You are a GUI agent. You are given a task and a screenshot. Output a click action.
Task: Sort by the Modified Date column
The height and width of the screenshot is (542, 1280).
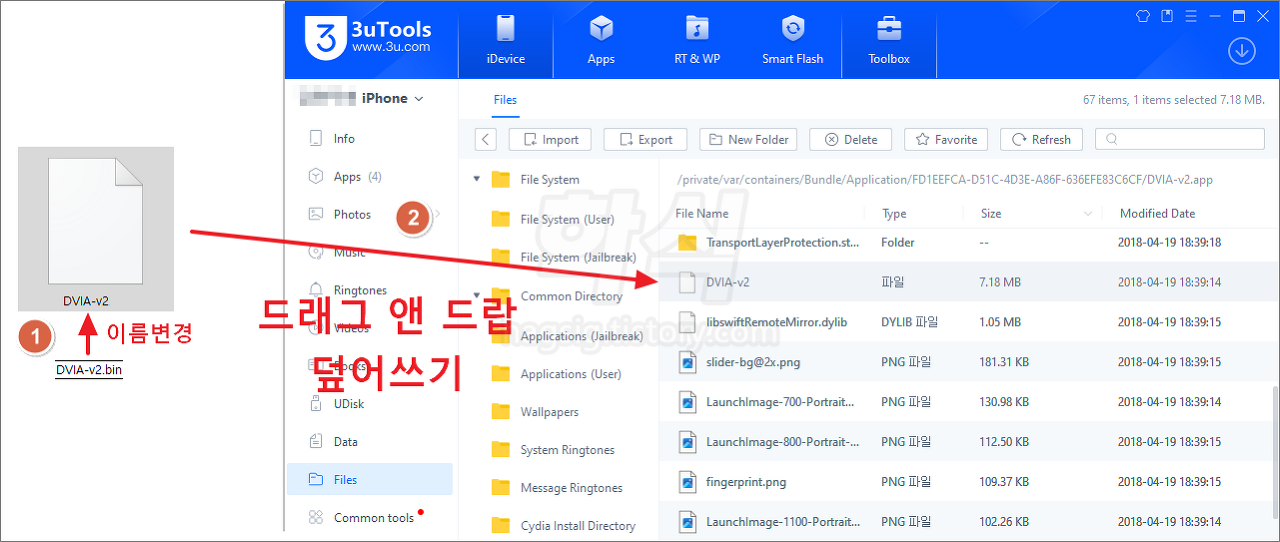[x=1157, y=213]
